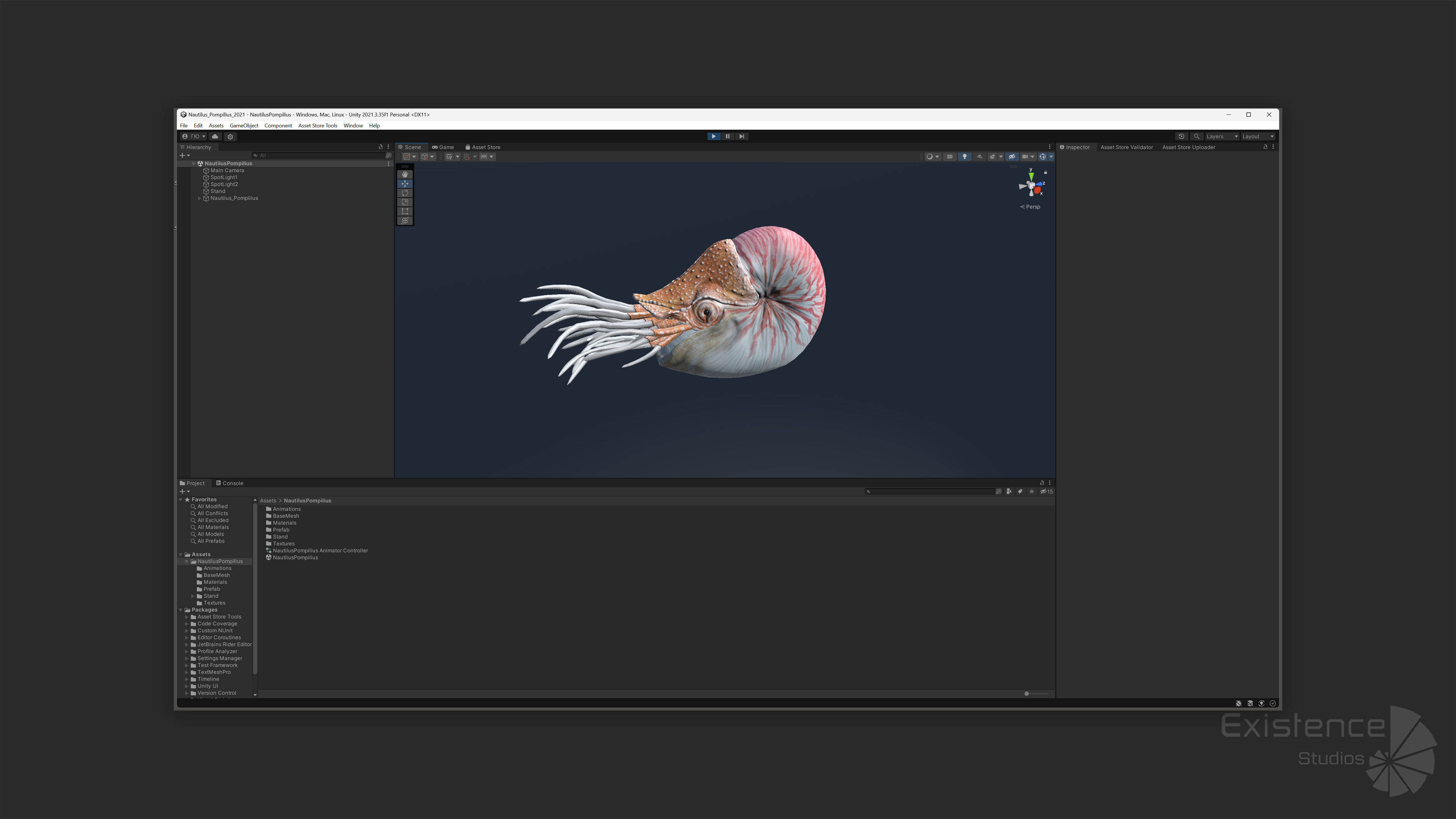Select the Hand view tool

point(405,175)
